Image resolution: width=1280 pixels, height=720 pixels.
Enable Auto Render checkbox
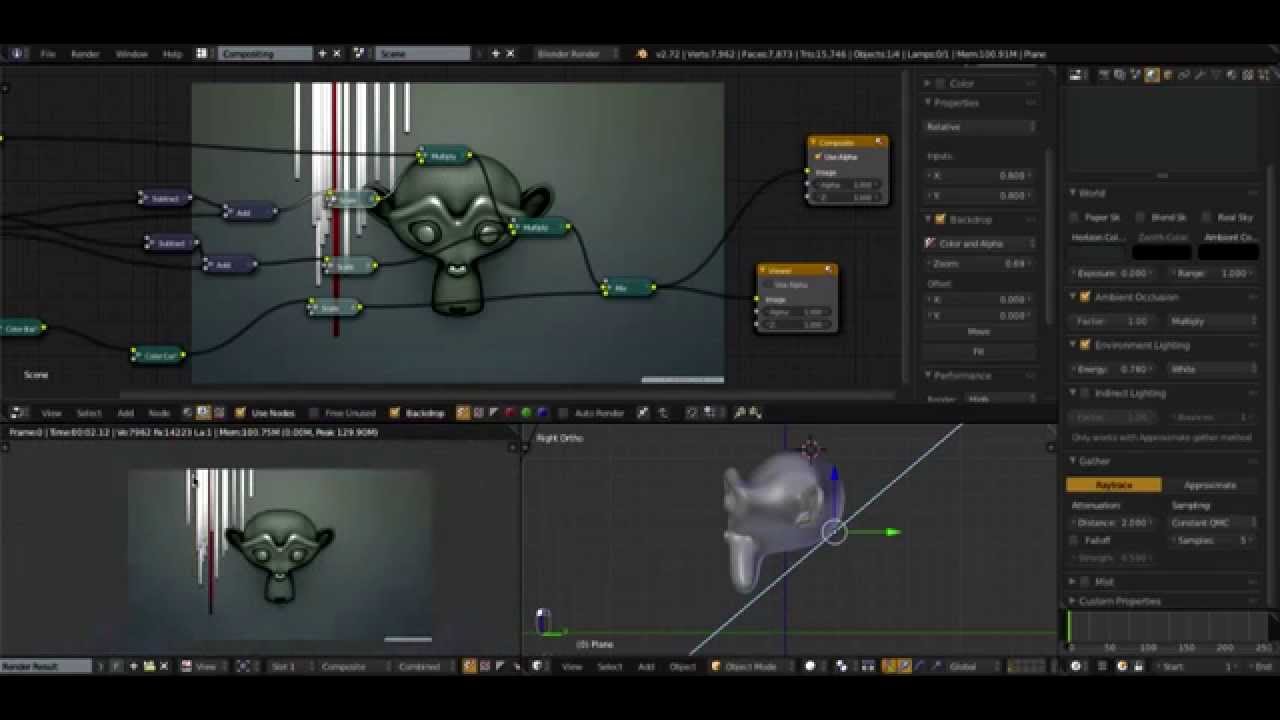click(564, 412)
